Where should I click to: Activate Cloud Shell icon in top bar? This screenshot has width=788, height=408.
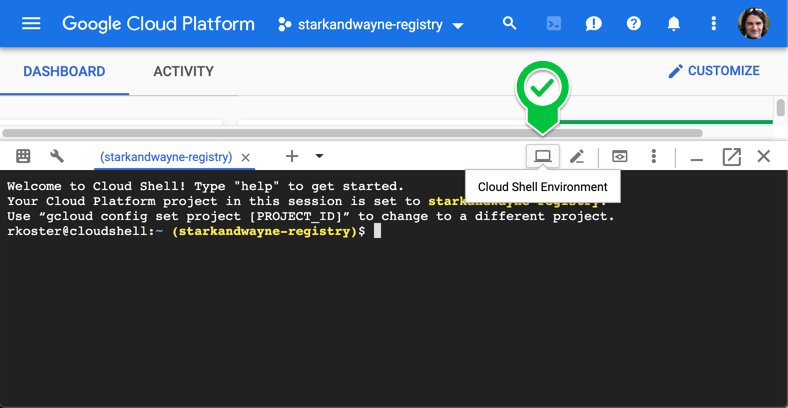[x=553, y=24]
